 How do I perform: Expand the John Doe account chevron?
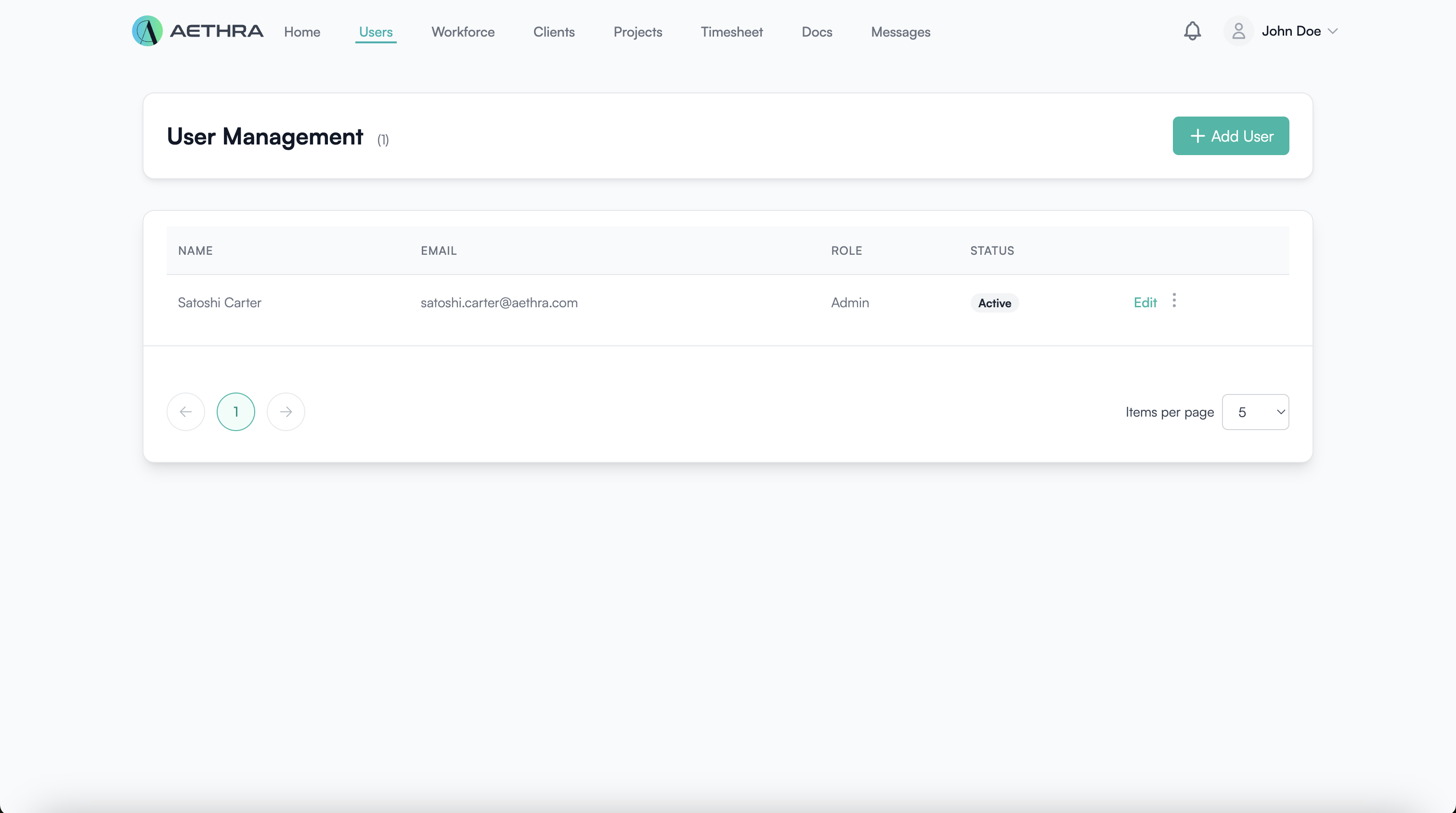[x=1333, y=31]
